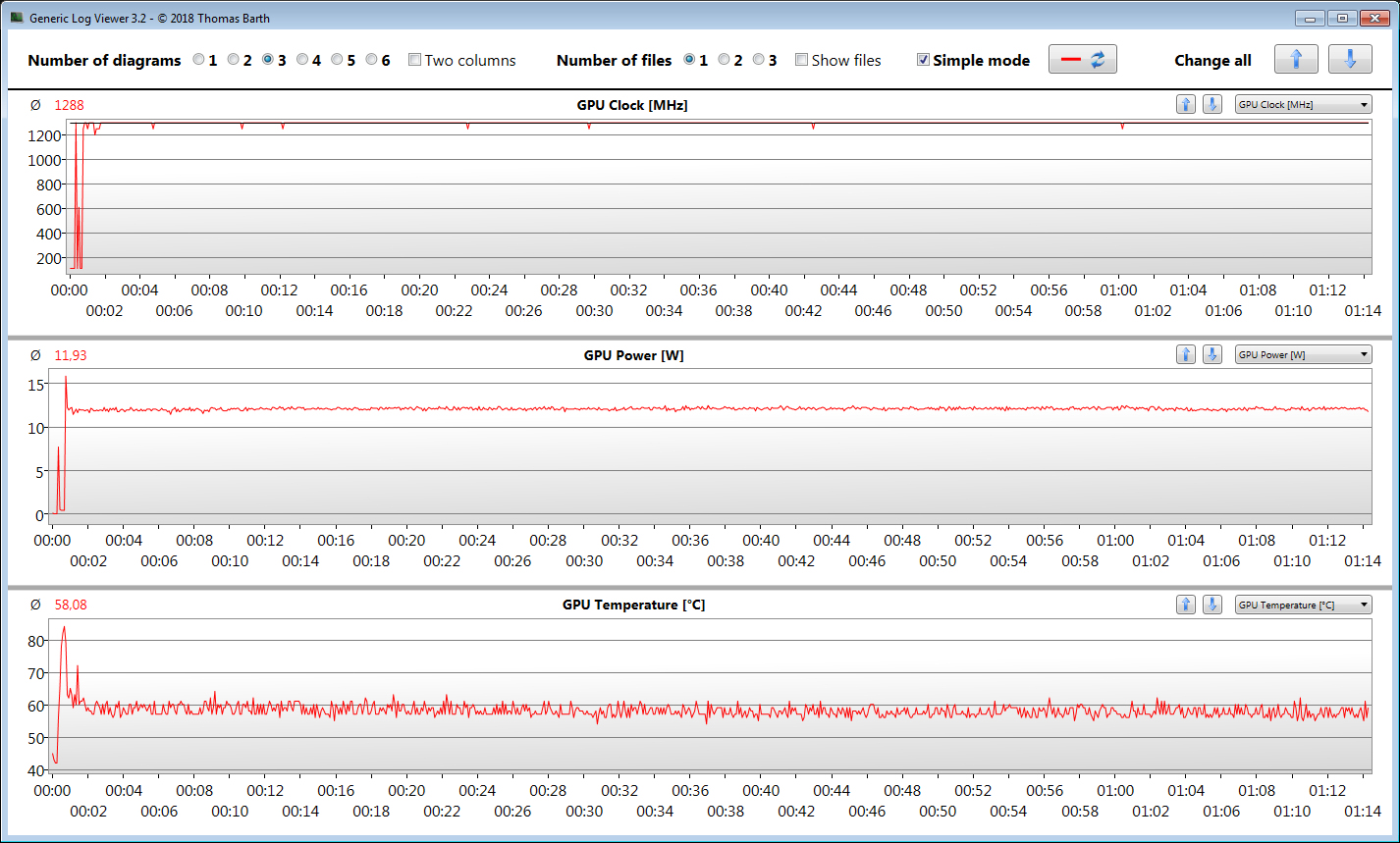The image size is (1400, 843).
Task: Select 6 for number of diagrams
Action: point(371,60)
